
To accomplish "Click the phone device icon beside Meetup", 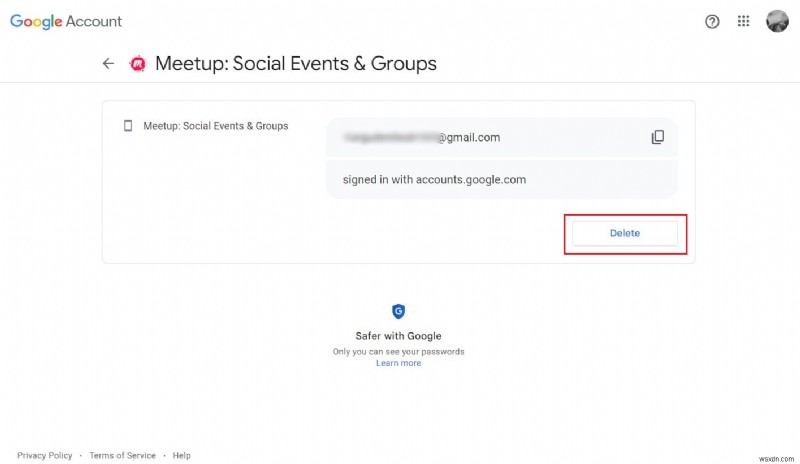I will pyautogui.click(x=128, y=126).
